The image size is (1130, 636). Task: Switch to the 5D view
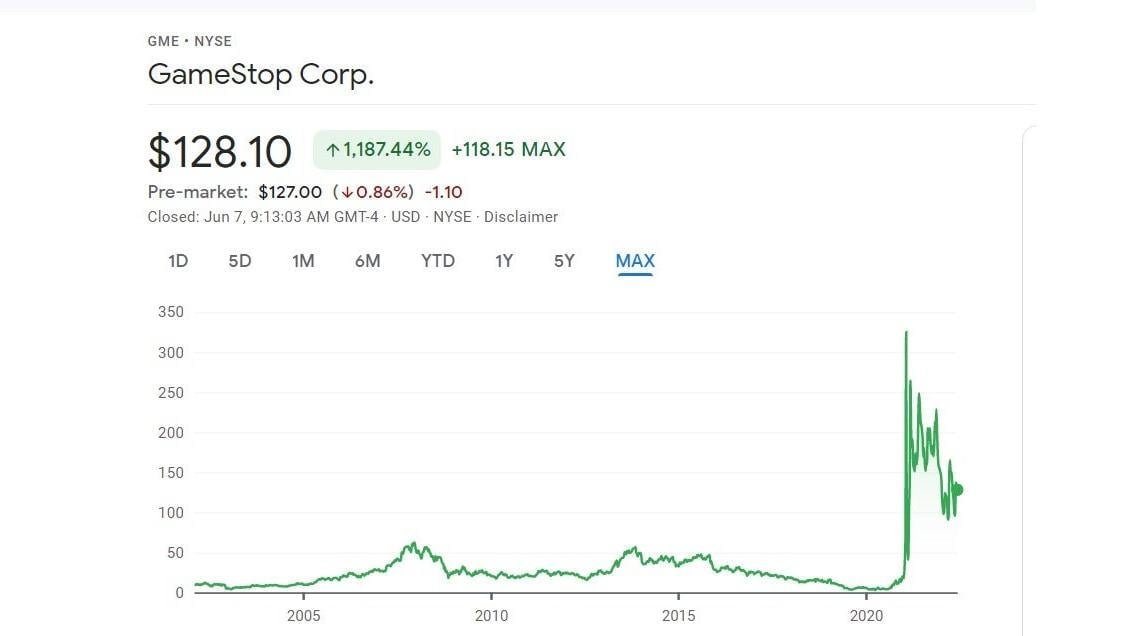click(240, 260)
